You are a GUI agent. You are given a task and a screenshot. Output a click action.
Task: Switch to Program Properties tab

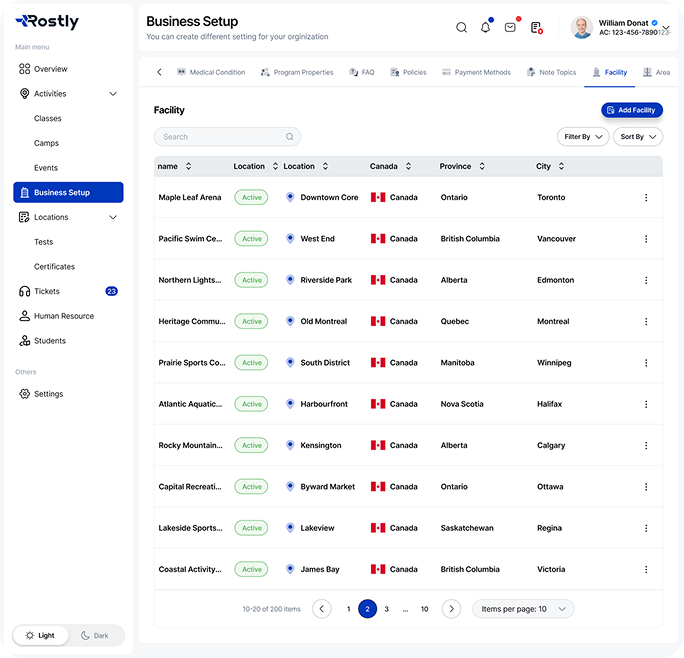[297, 72]
